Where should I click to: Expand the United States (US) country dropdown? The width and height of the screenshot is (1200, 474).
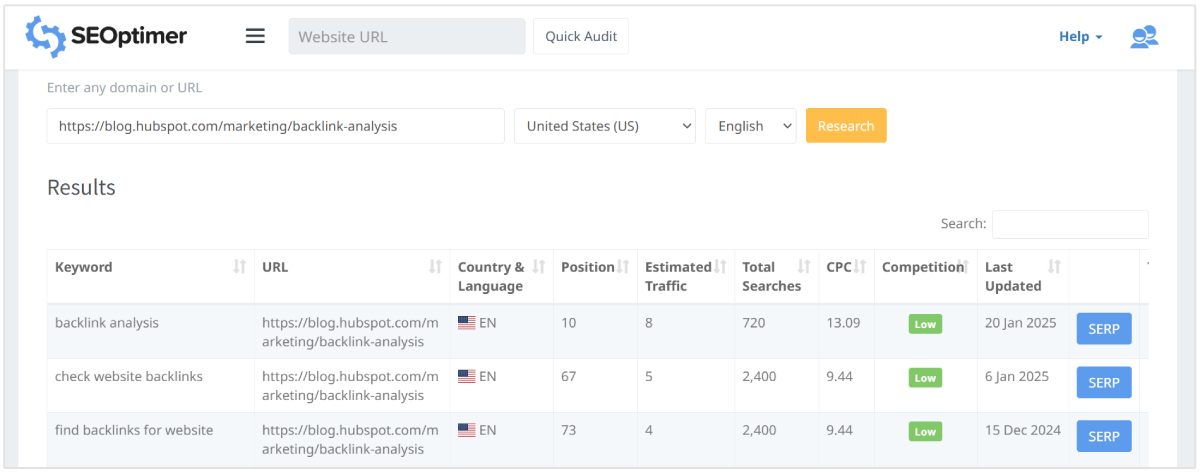605,126
